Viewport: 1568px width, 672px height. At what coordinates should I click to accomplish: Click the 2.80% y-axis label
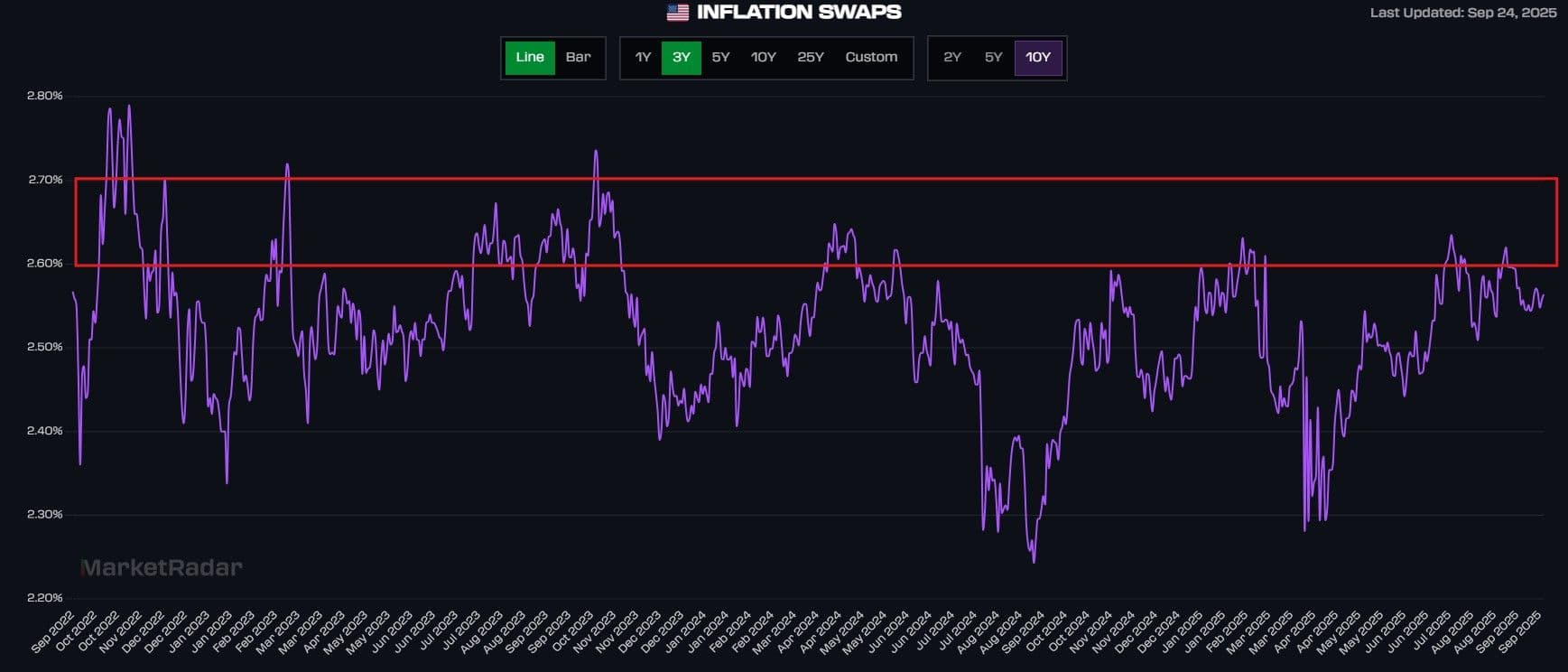point(45,96)
